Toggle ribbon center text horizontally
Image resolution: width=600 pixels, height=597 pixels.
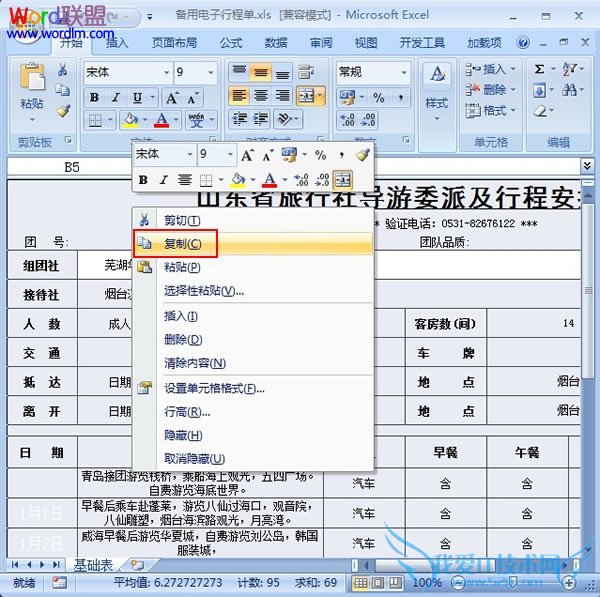coord(261,95)
